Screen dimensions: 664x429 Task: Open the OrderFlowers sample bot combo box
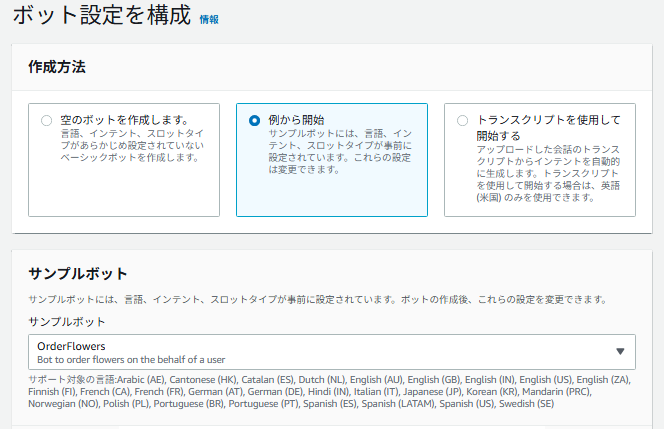tap(330, 352)
